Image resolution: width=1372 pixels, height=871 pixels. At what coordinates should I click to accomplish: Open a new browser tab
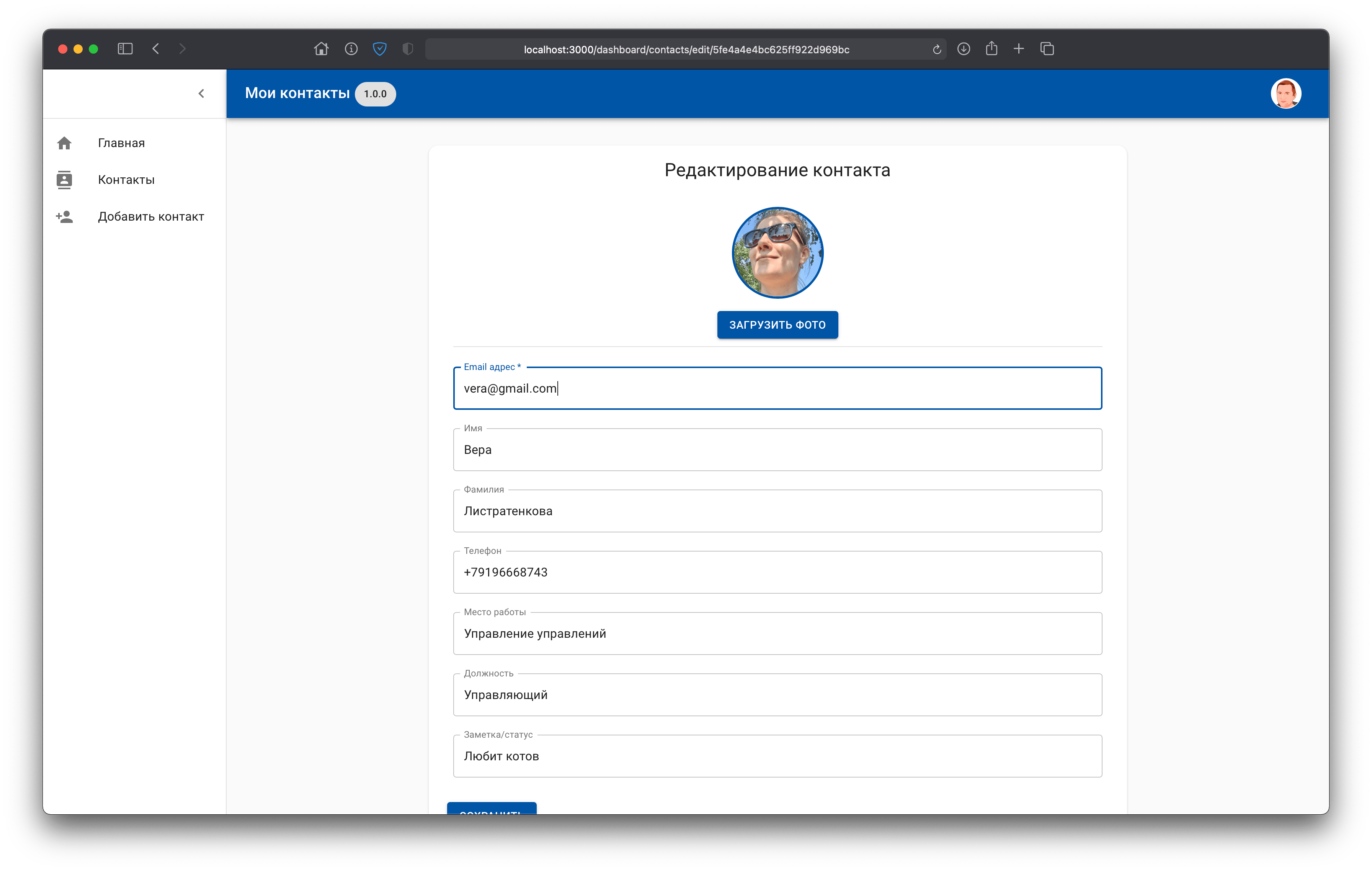(x=1019, y=49)
